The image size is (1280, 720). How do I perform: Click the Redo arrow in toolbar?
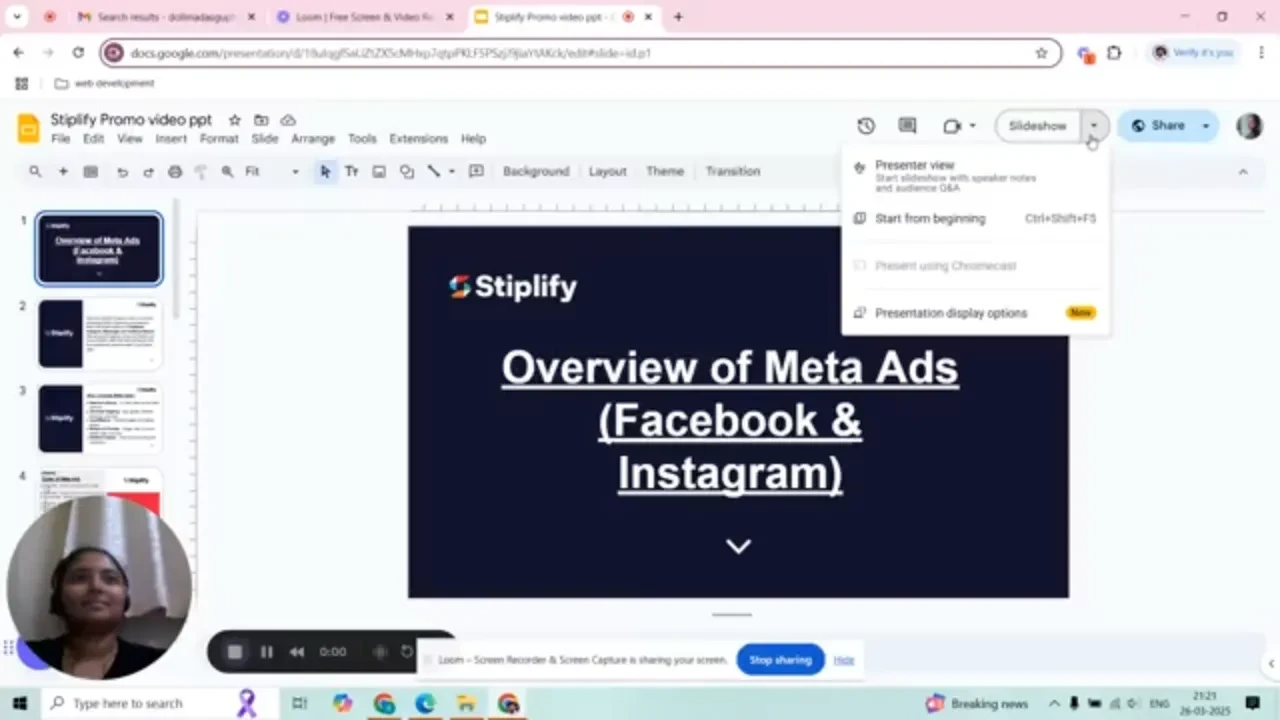148,172
